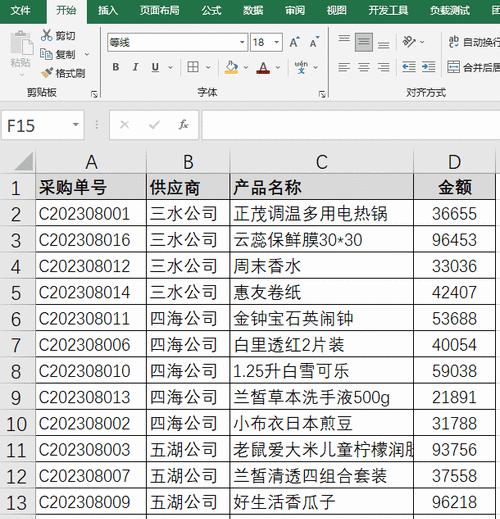The image size is (500, 519).
Task: Open the font name dropdown
Action: (x=242, y=42)
